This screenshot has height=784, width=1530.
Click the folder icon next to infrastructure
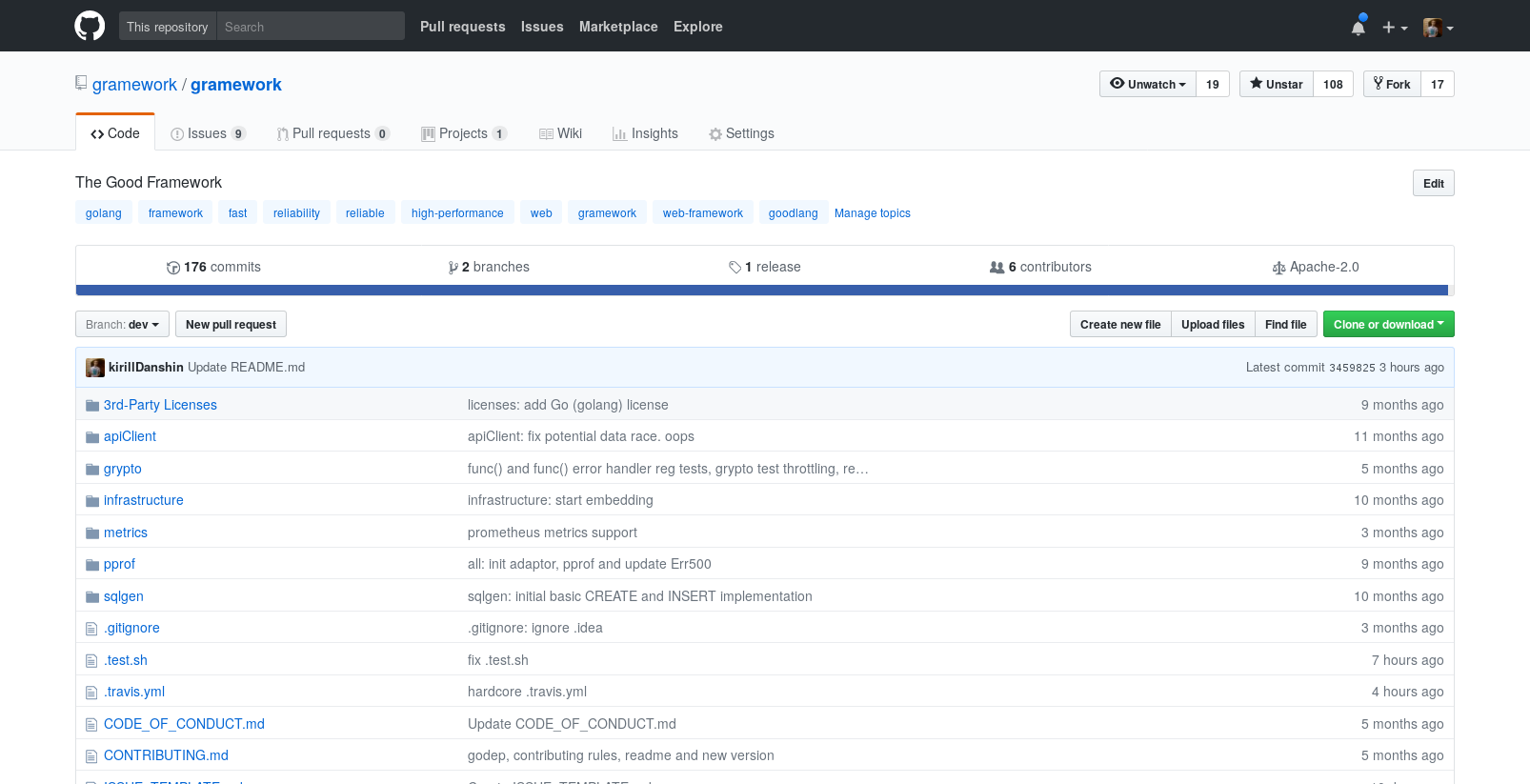(x=92, y=501)
